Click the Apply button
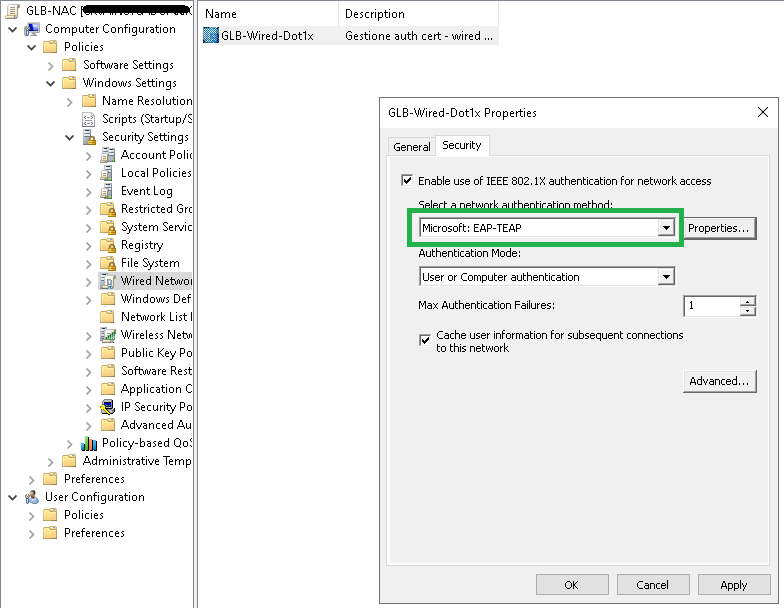Image resolution: width=784 pixels, height=608 pixels. coord(734,585)
